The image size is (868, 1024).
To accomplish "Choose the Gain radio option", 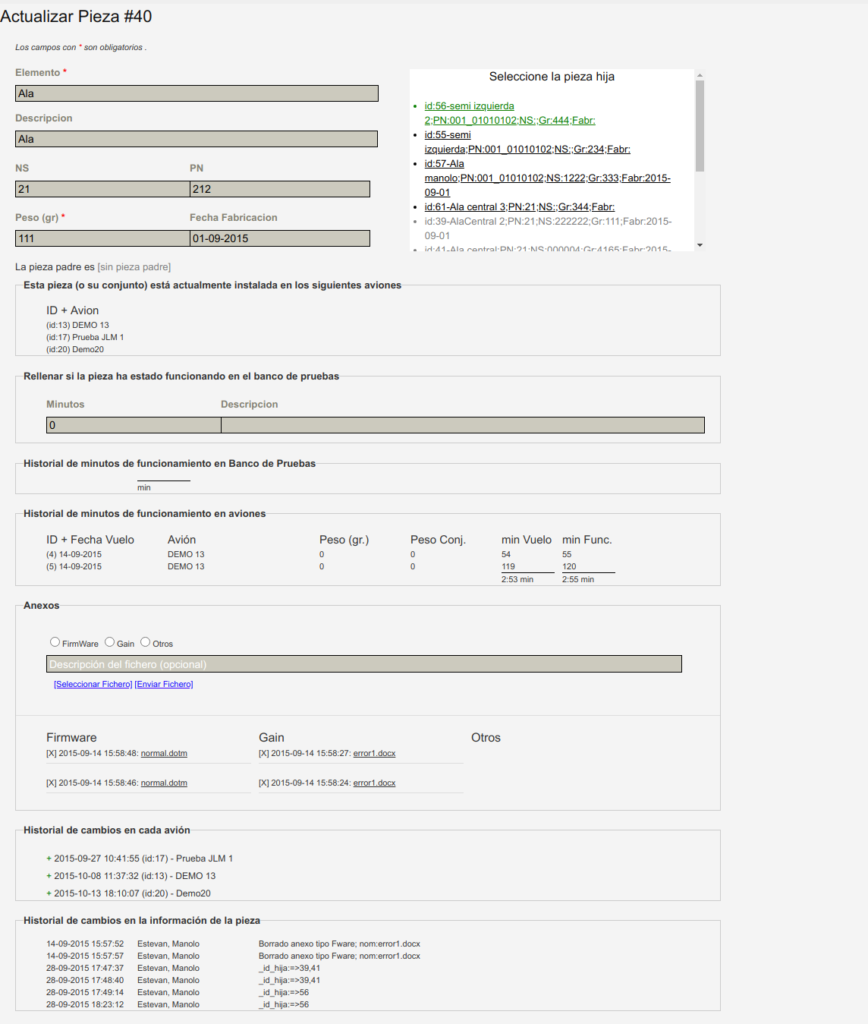I will coord(110,643).
